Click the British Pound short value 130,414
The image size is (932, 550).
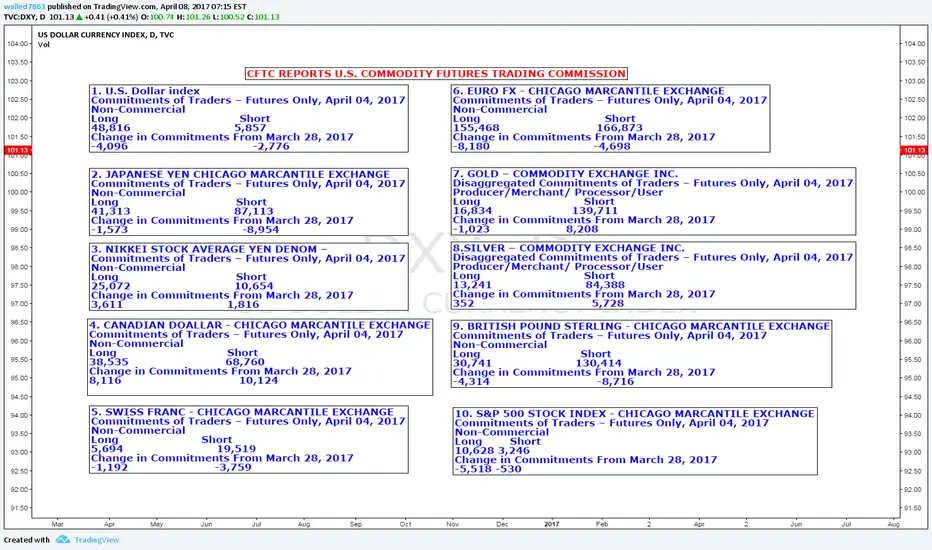click(599, 363)
